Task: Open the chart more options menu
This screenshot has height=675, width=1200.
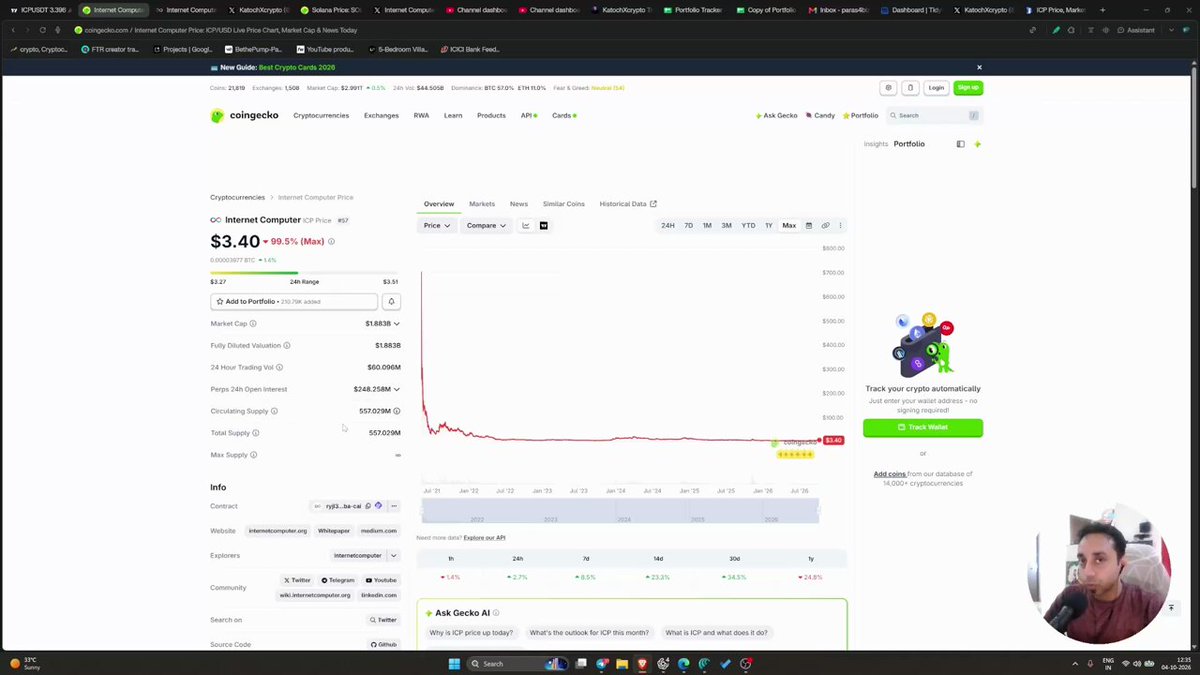Action: pos(840,225)
